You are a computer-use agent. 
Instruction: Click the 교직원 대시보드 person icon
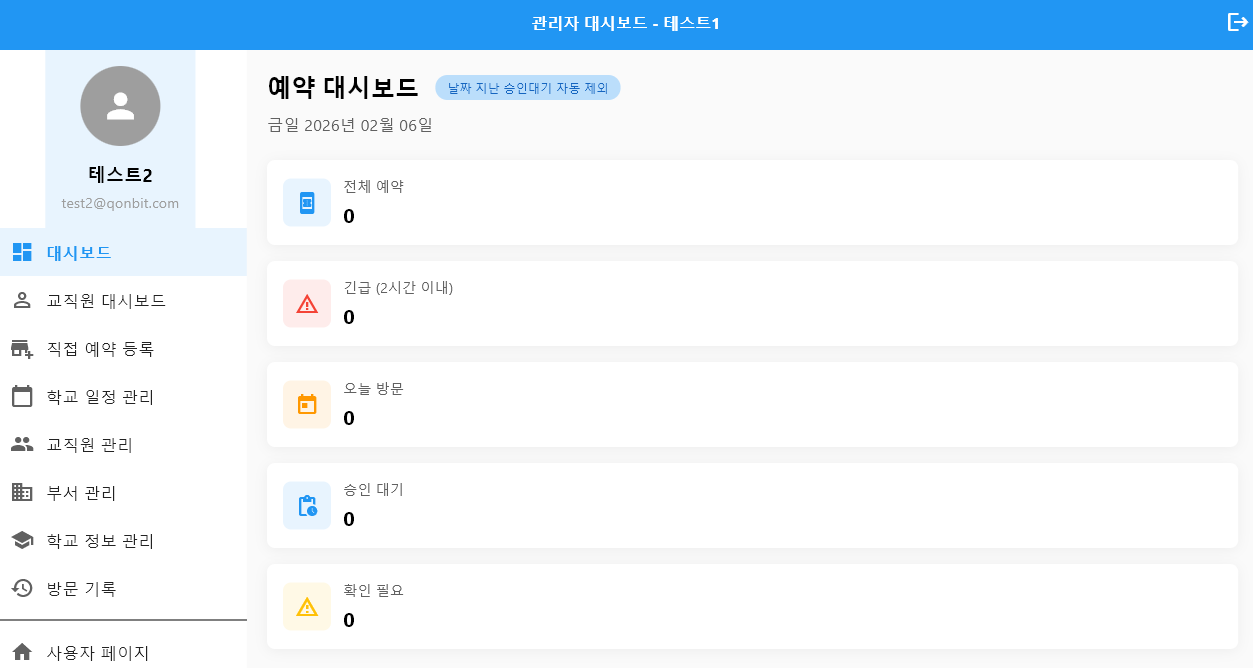[22, 300]
